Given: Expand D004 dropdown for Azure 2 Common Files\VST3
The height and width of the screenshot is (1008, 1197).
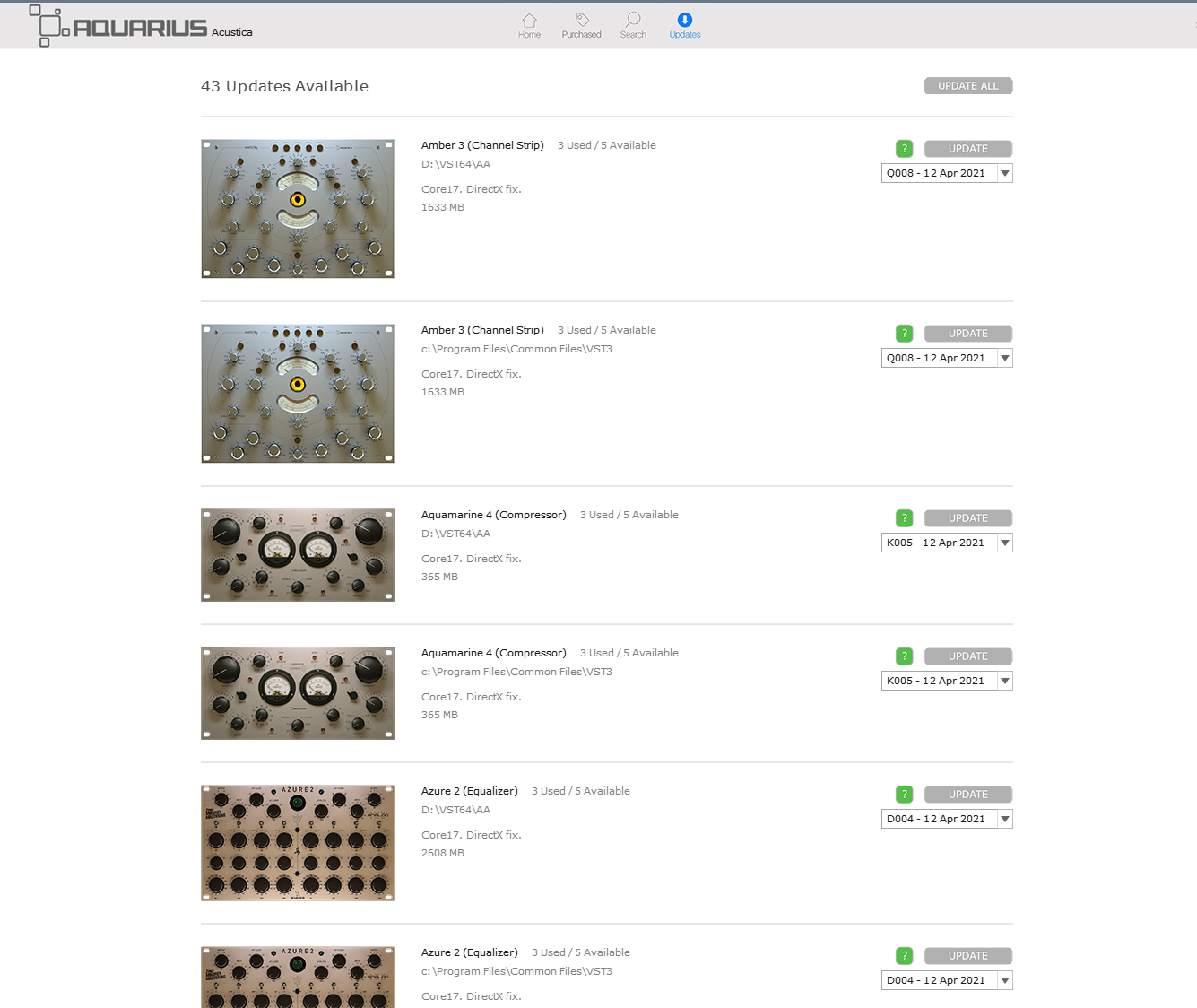Looking at the screenshot, I should click(947, 980).
